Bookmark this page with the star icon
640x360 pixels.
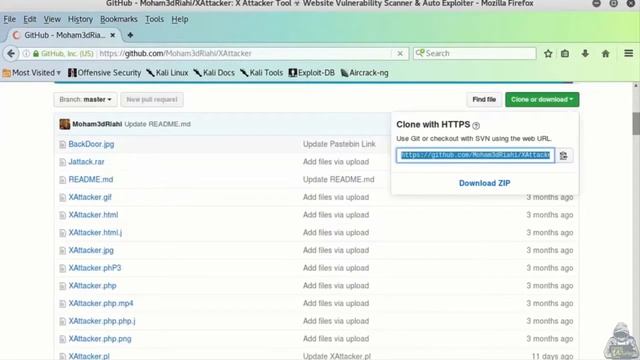point(548,53)
